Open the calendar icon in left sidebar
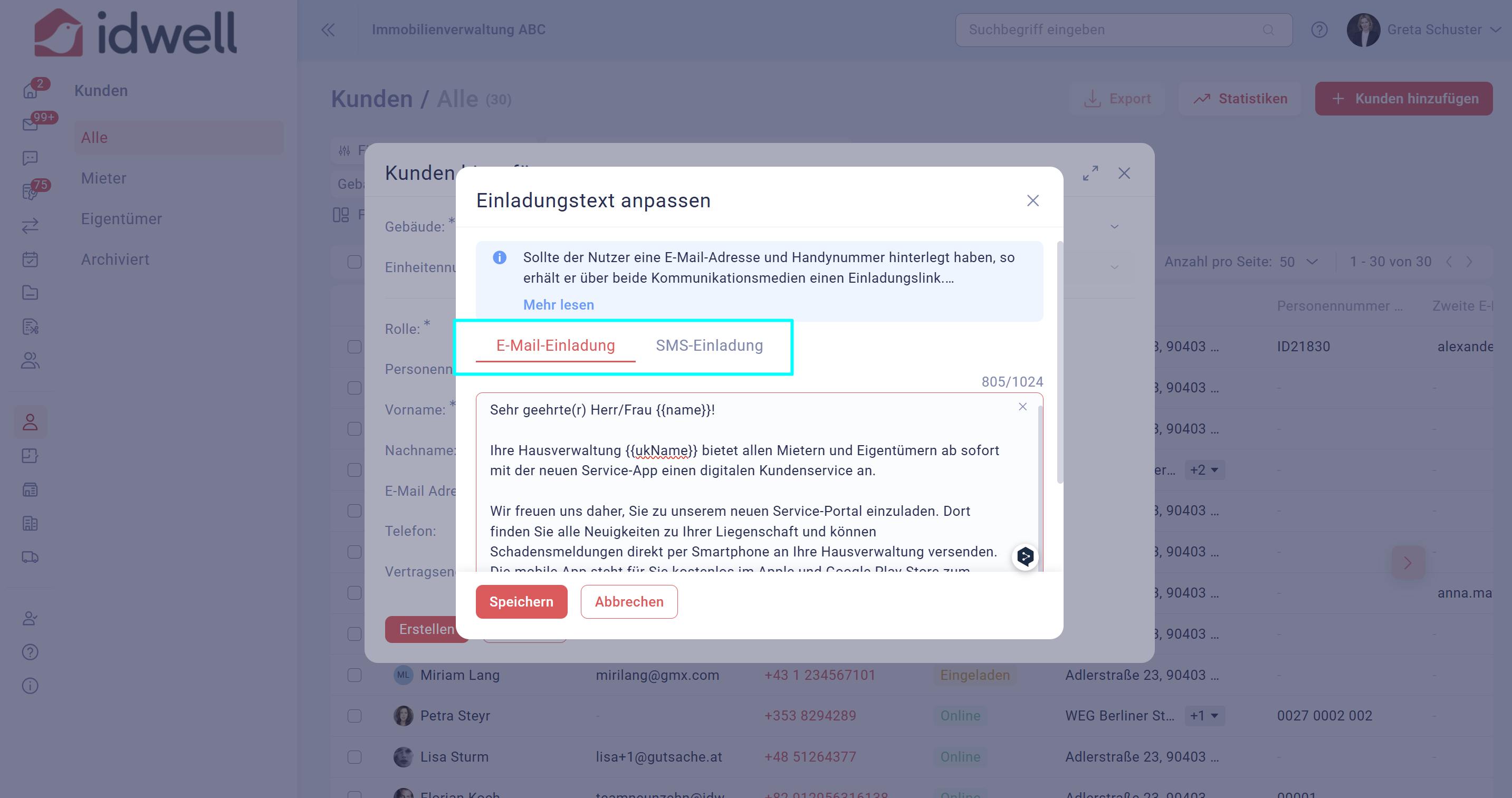1512x798 pixels. [30, 259]
